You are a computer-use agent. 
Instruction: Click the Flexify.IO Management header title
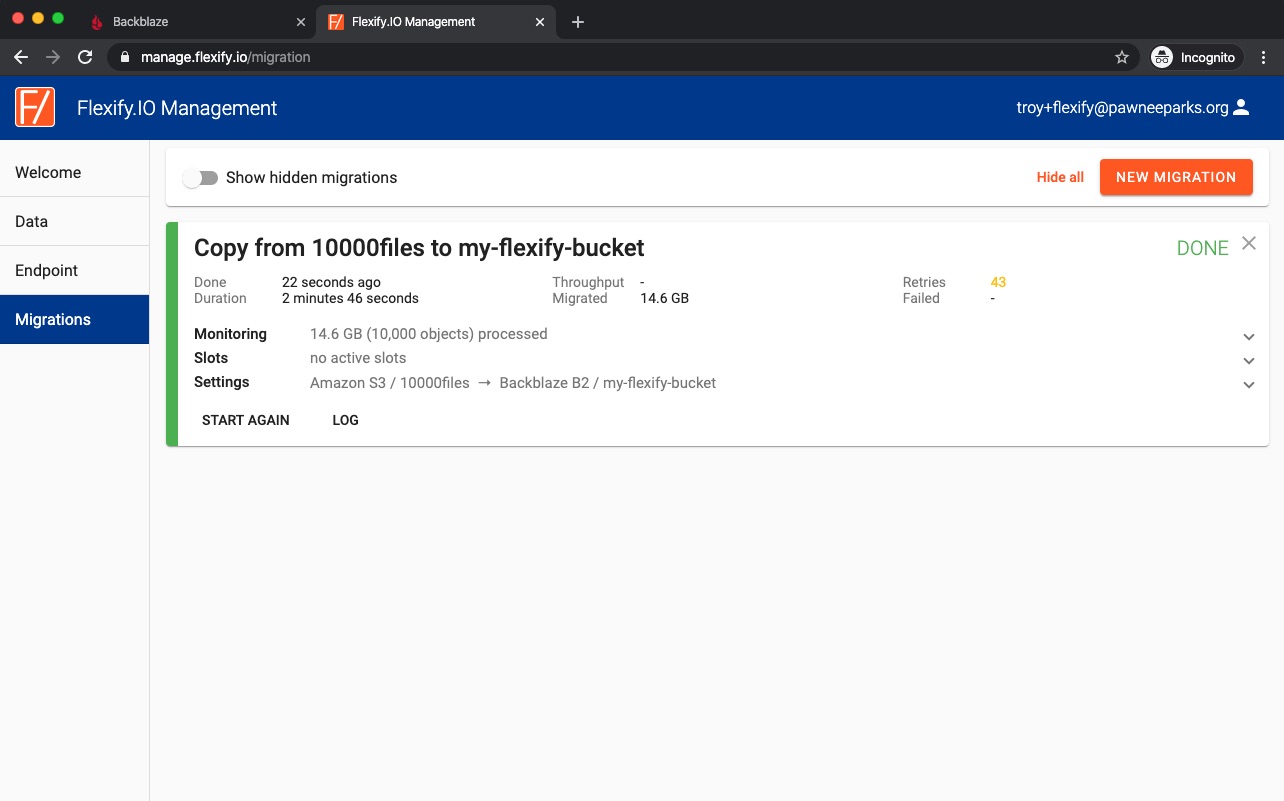point(177,108)
